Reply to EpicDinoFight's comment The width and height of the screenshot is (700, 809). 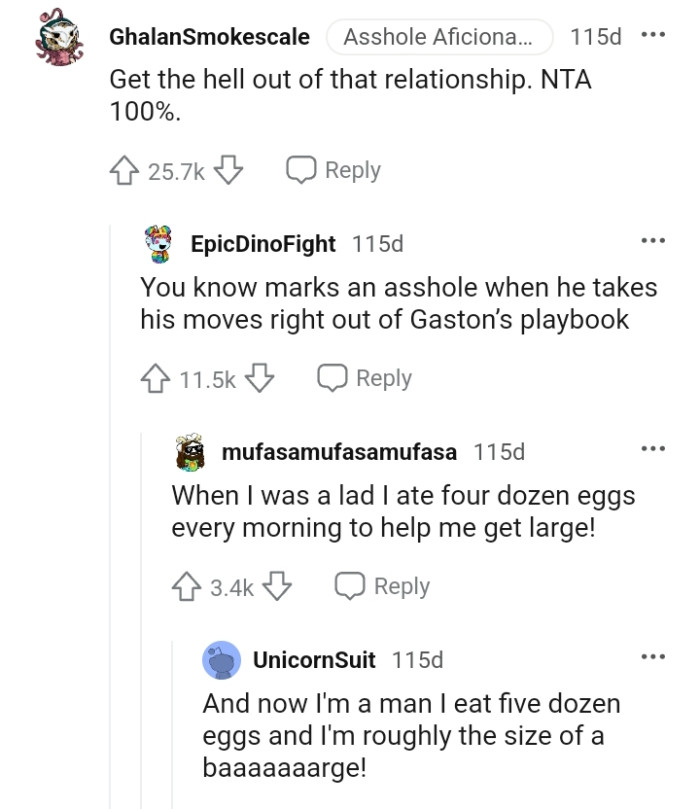point(365,378)
